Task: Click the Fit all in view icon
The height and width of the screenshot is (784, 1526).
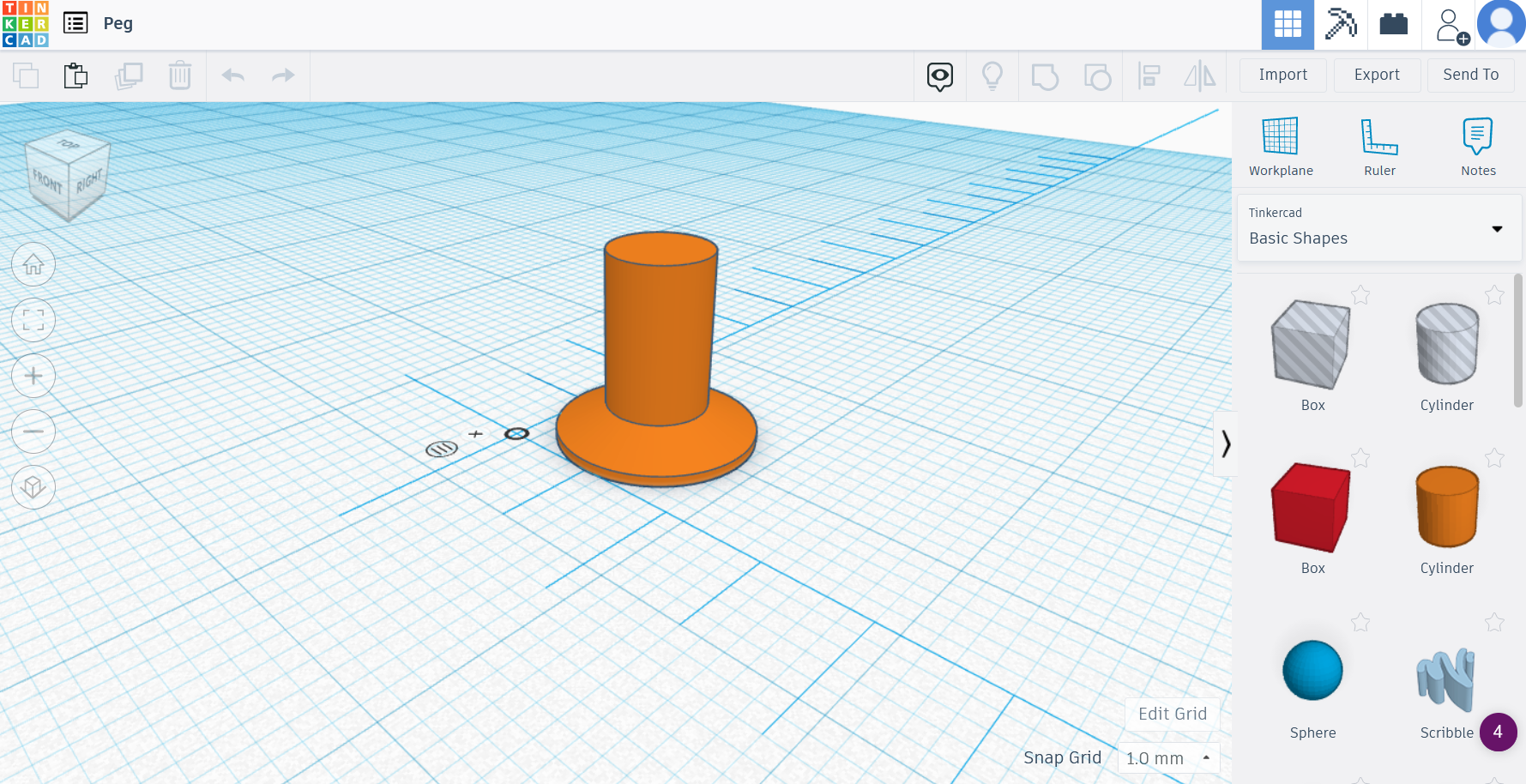Action: pyautogui.click(x=33, y=320)
